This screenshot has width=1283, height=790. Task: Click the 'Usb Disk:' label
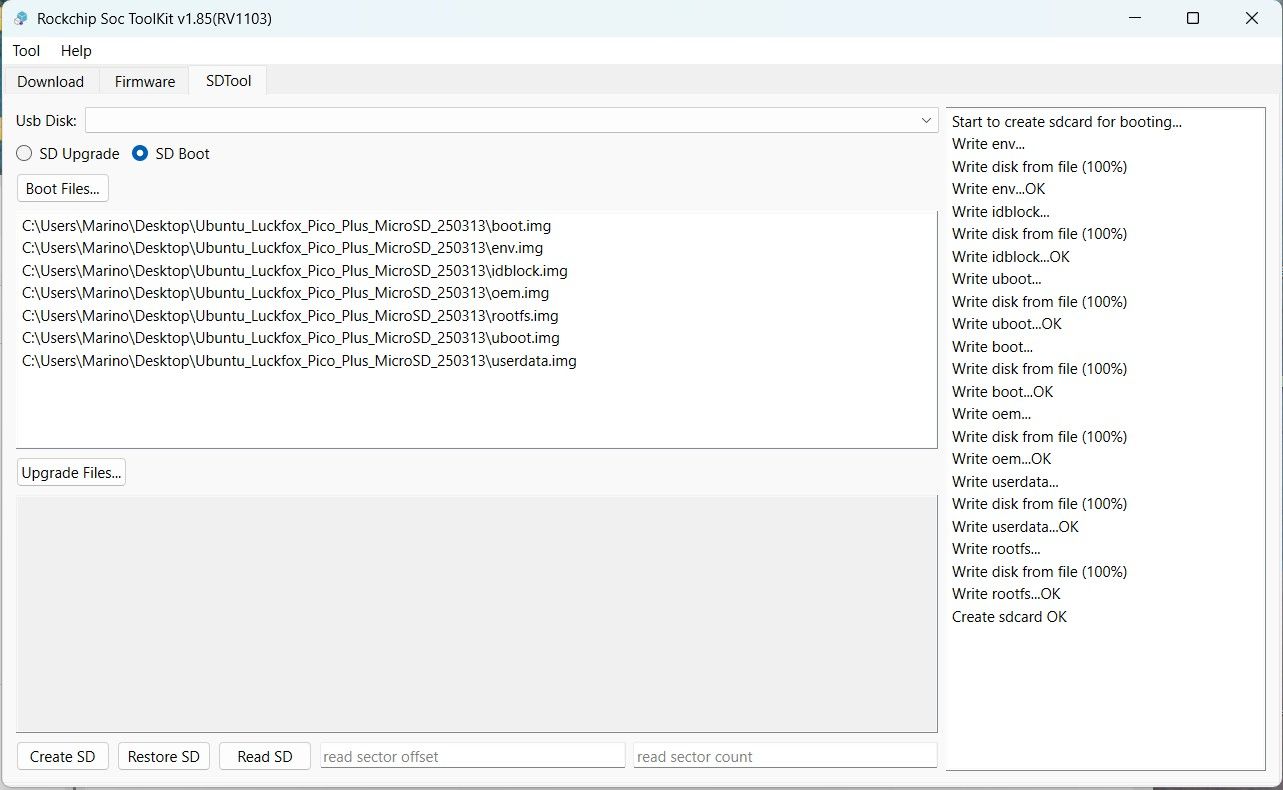[x=46, y=121]
